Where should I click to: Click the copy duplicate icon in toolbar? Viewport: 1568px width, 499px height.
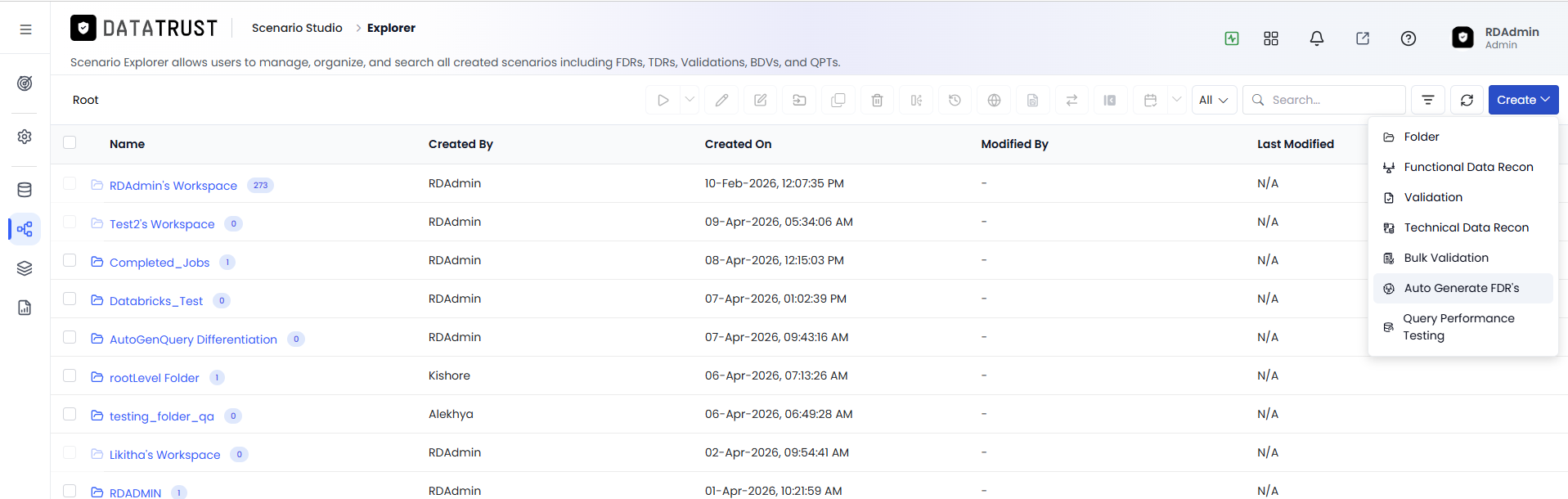coord(838,100)
